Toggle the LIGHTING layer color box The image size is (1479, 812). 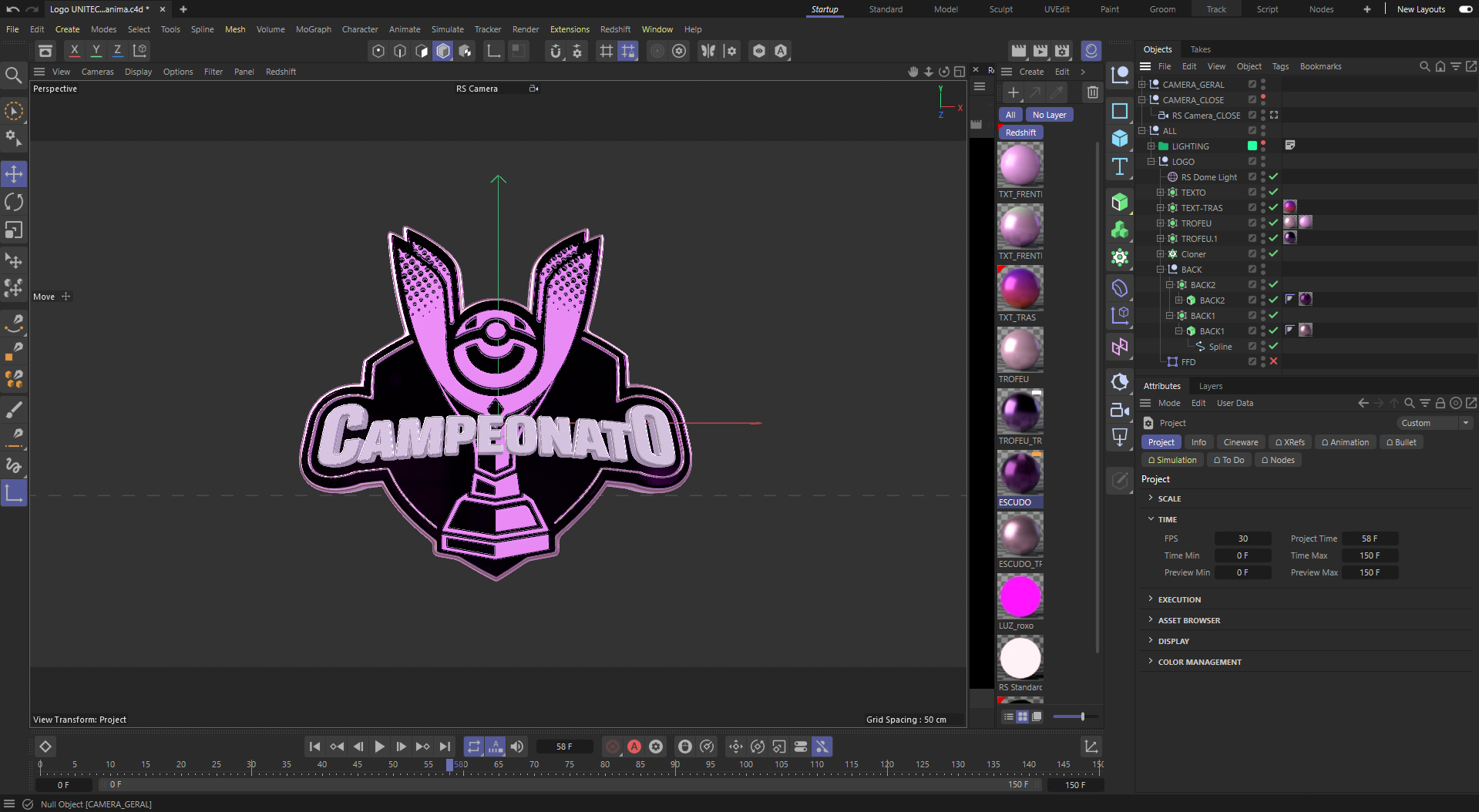pos(1252,146)
